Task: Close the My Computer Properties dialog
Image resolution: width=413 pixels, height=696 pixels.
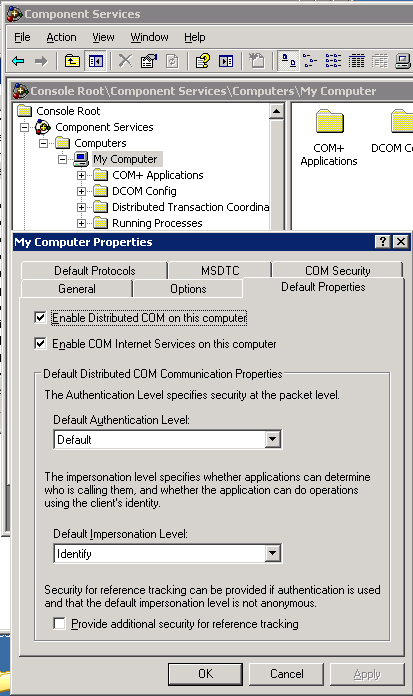Action: pos(401,241)
